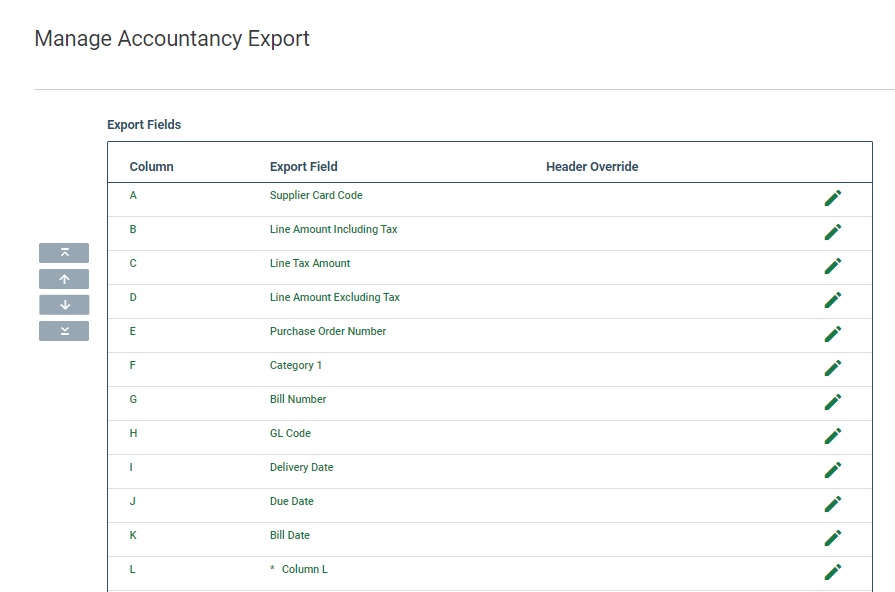The width and height of the screenshot is (895, 592).
Task: Open editor for Line Amount Excluding Tax
Action: [832, 300]
